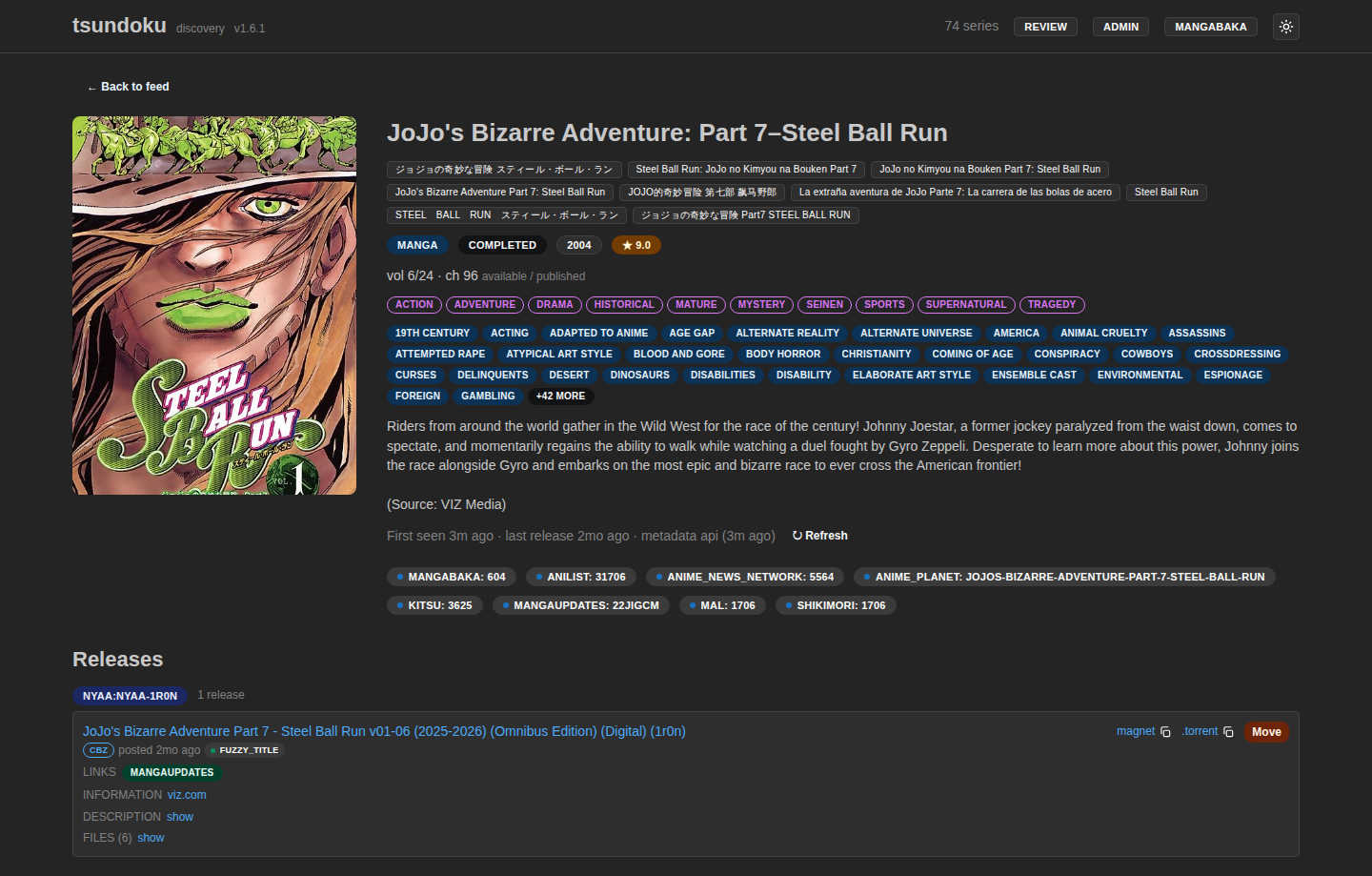
Task: Open the Shikimori: 1706 source link
Action: pyautogui.click(x=836, y=605)
